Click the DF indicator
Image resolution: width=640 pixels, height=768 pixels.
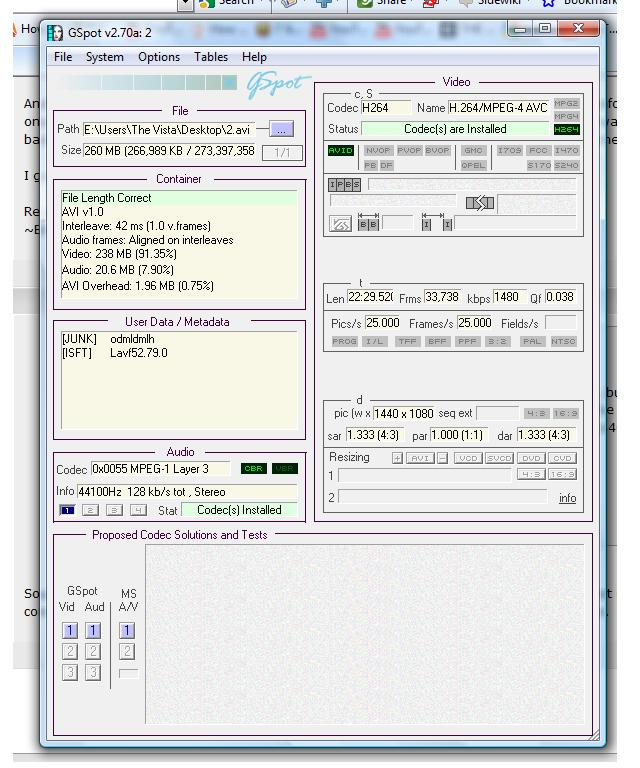click(x=386, y=165)
